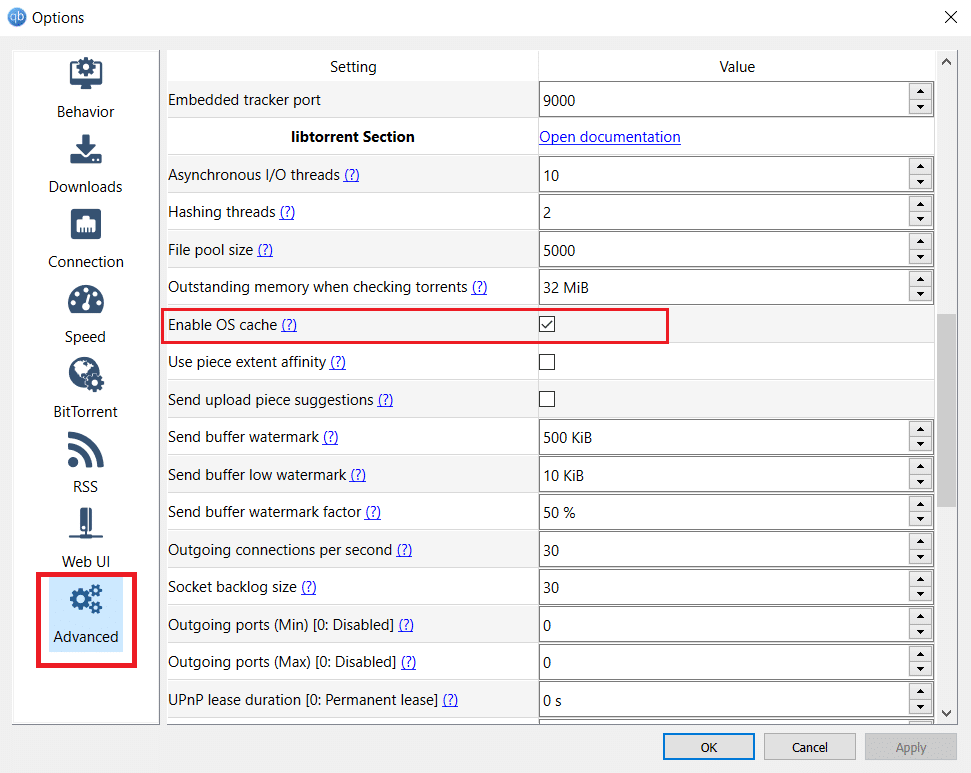Open the BitTorrent settings globe icon
The image size is (971, 773).
coord(85,374)
